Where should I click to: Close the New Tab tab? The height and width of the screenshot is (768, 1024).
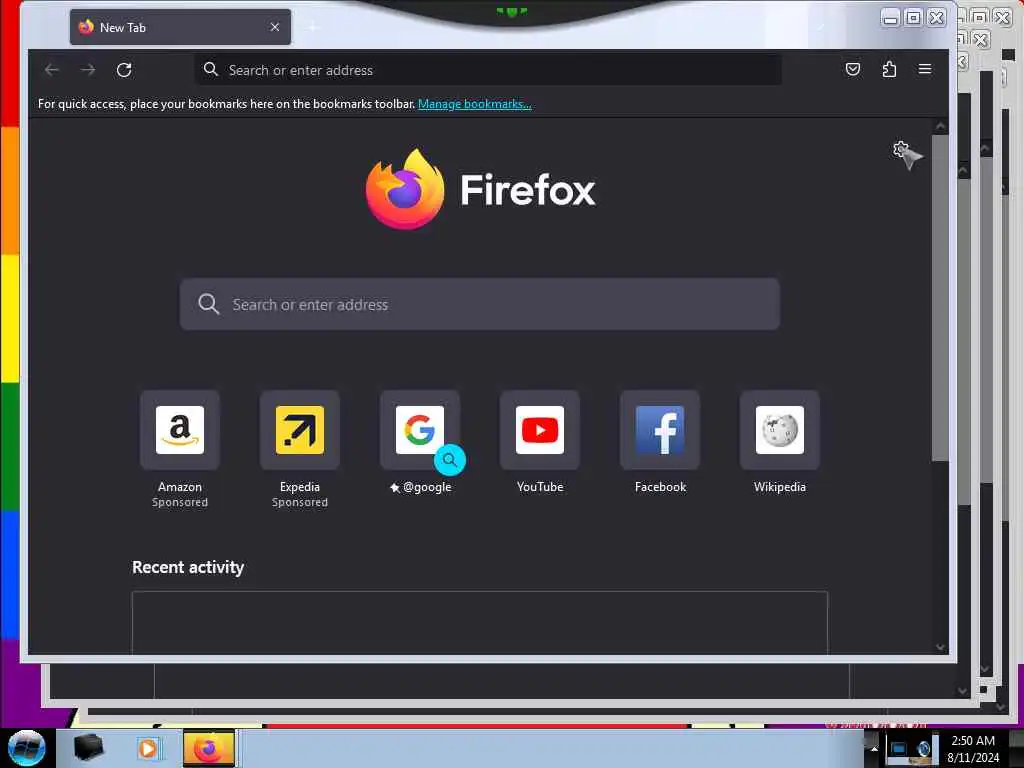click(x=275, y=27)
